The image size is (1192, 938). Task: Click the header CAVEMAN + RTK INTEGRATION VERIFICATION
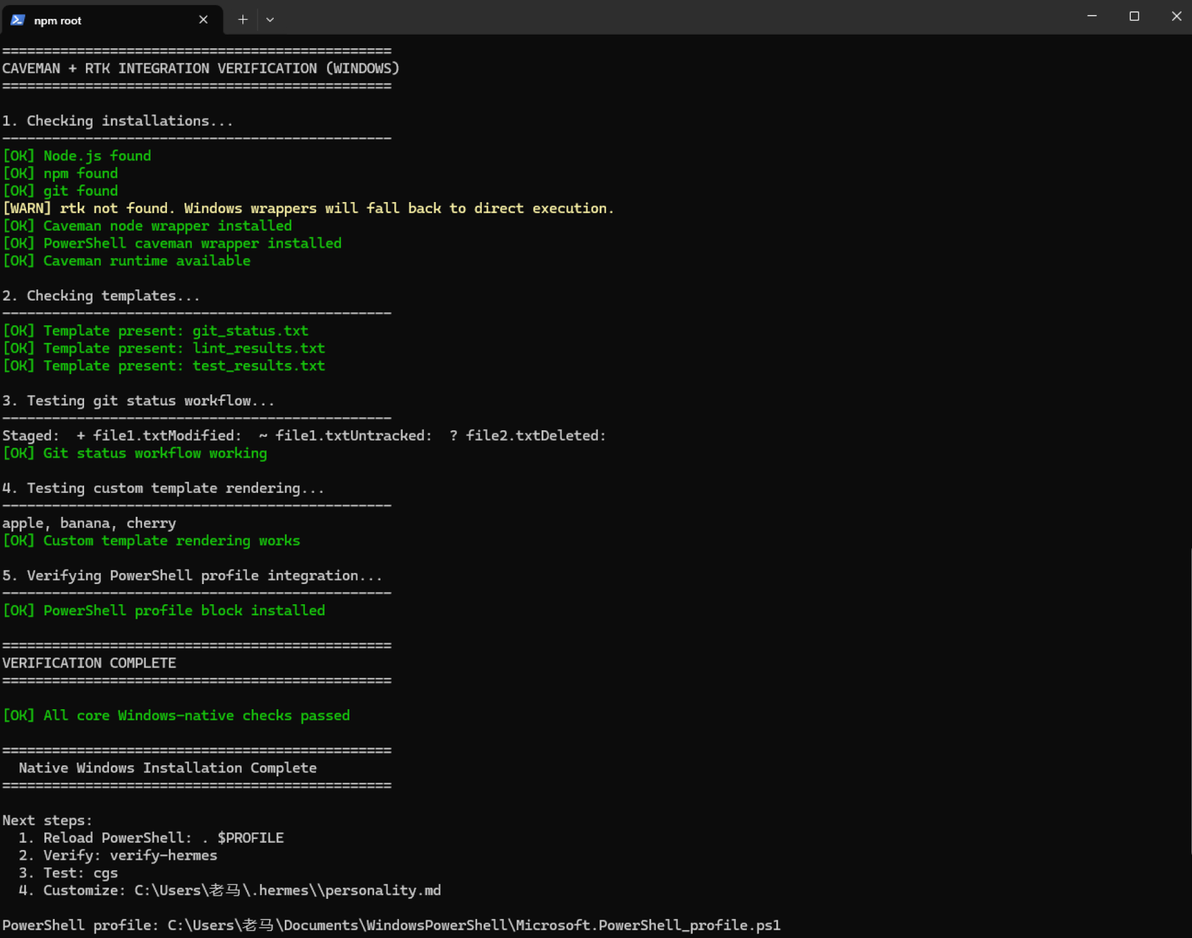click(x=201, y=68)
